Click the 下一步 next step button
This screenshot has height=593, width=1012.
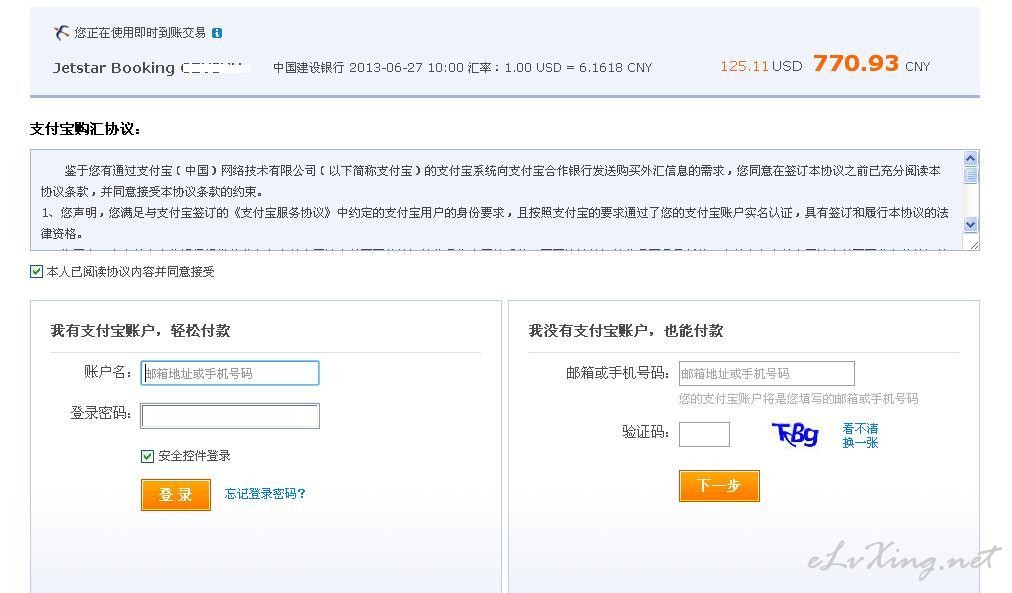coord(719,486)
